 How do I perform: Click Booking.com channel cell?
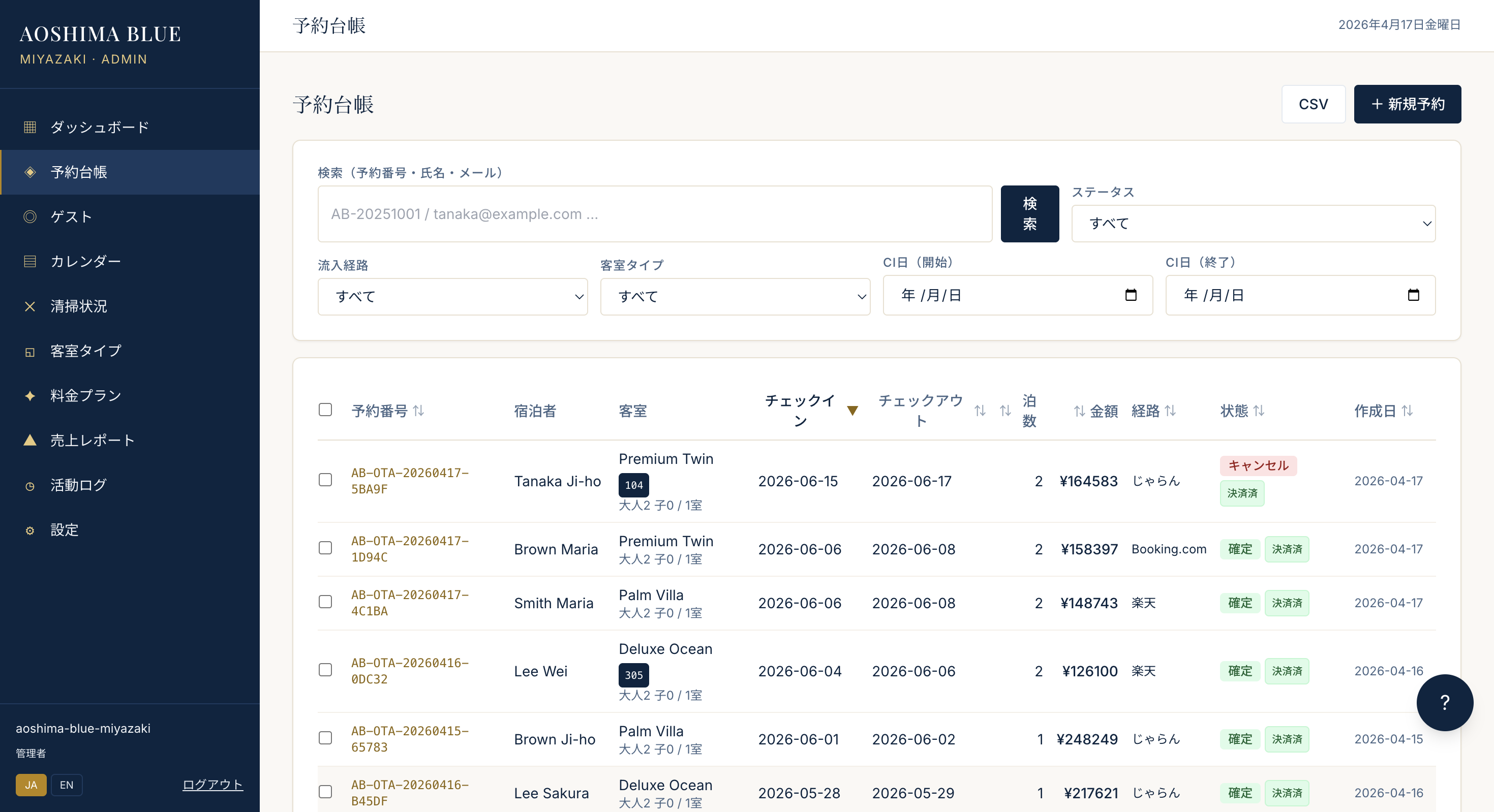[1169, 549]
